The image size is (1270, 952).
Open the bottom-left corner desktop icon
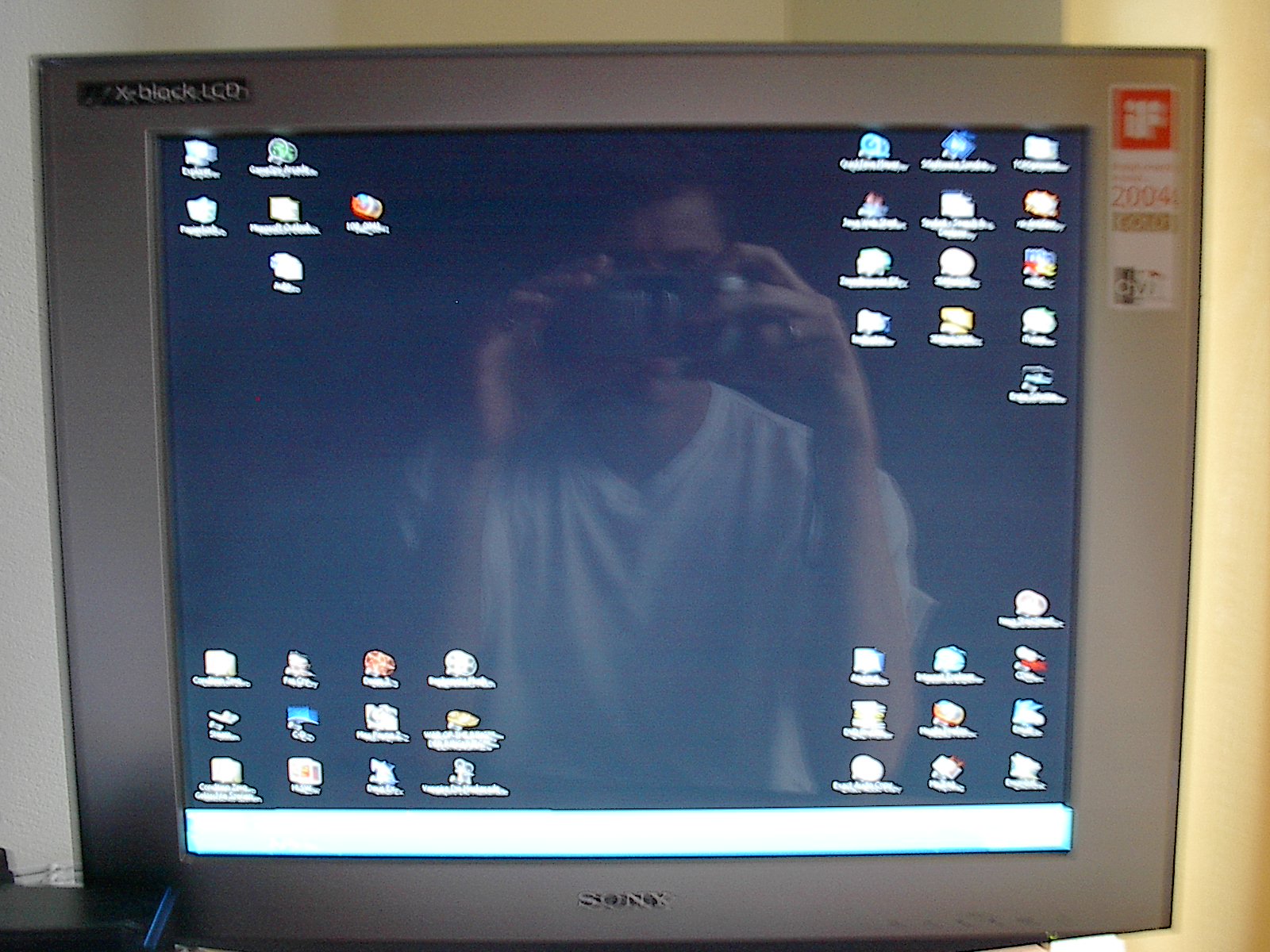(x=225, y=771)
